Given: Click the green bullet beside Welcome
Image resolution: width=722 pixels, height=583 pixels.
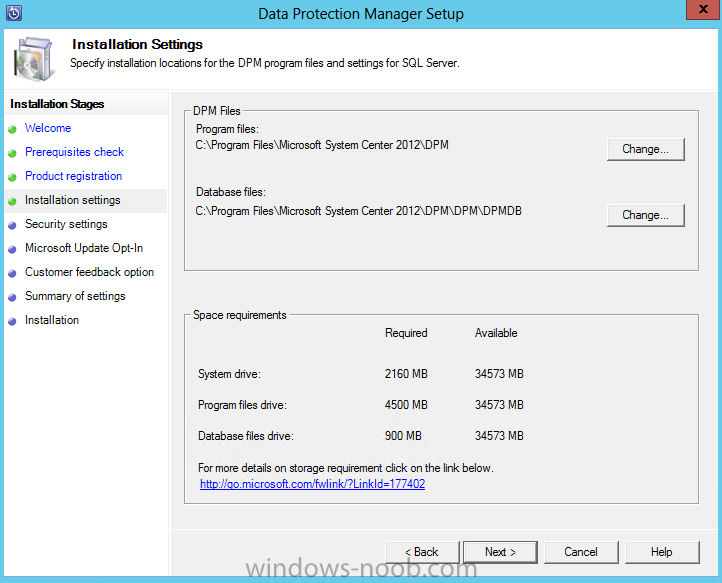Looking at the screenshot, I should point(12,129).
